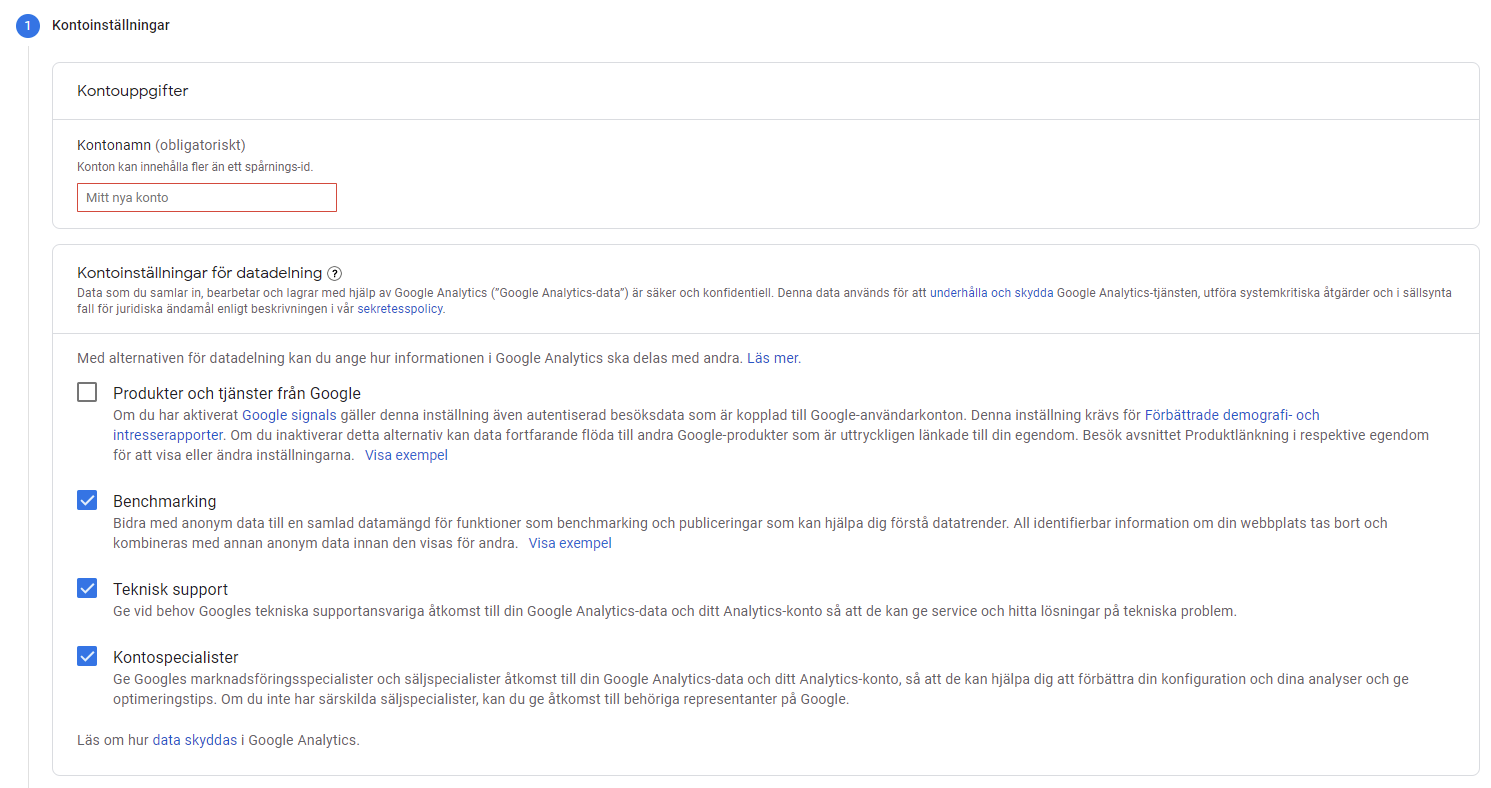Click the 'Kontospecialister' label text
This screenshot has height=788, width=1491.
[176, 658]
